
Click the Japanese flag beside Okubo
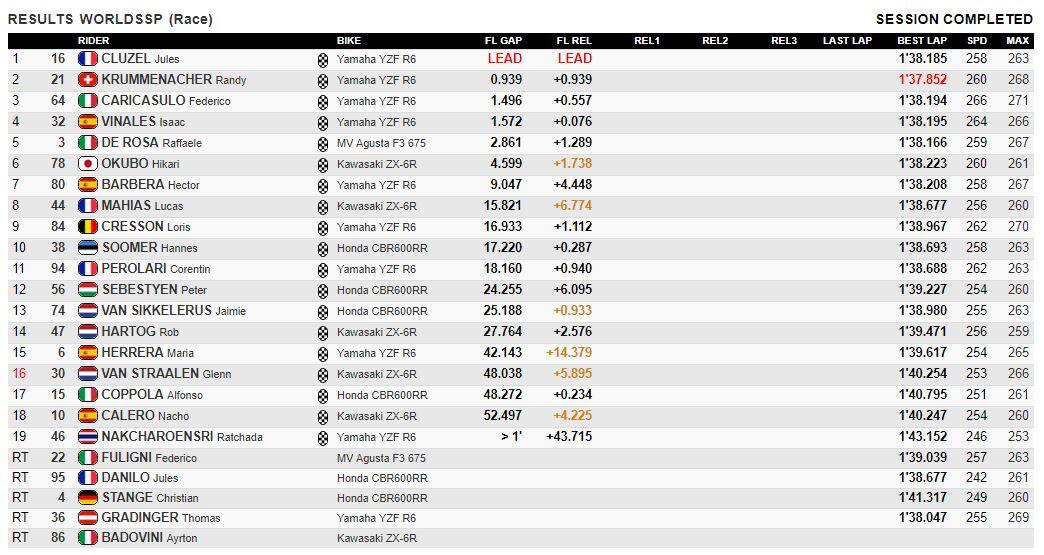87,164
